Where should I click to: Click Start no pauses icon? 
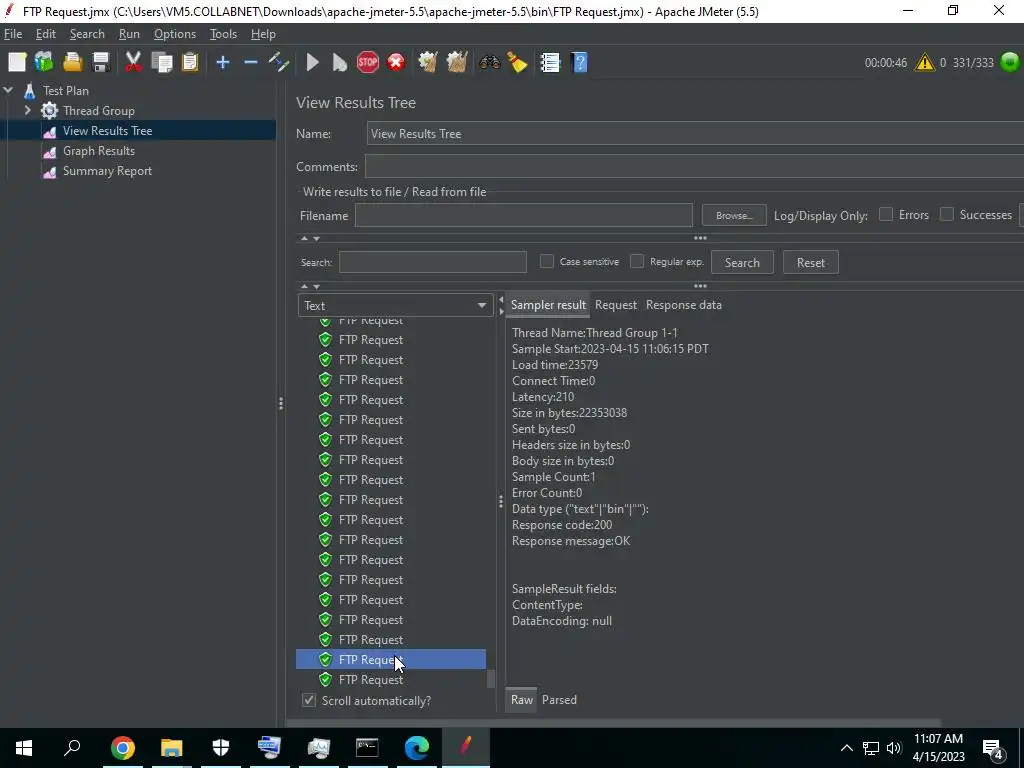(340, 63)
